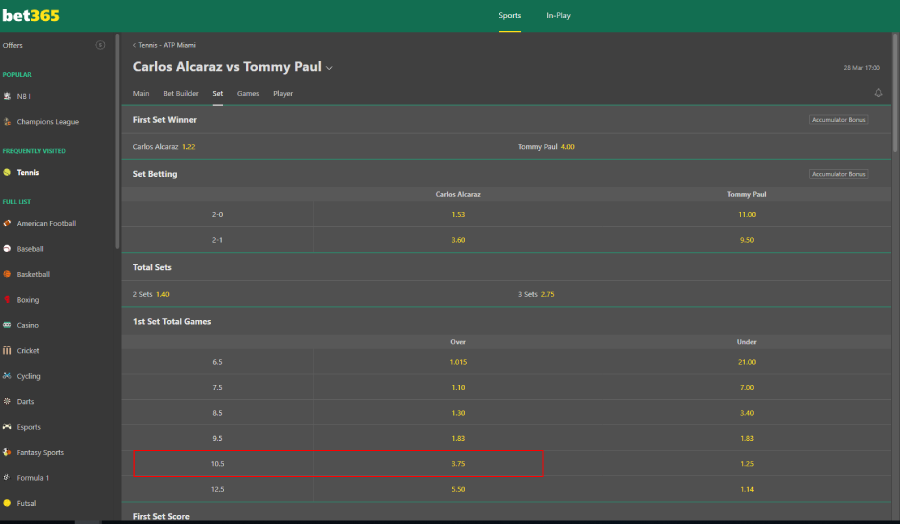Click the Fantasy Sports icon
The height and width of the screenshot is (524, 900).
coord(7,452)
